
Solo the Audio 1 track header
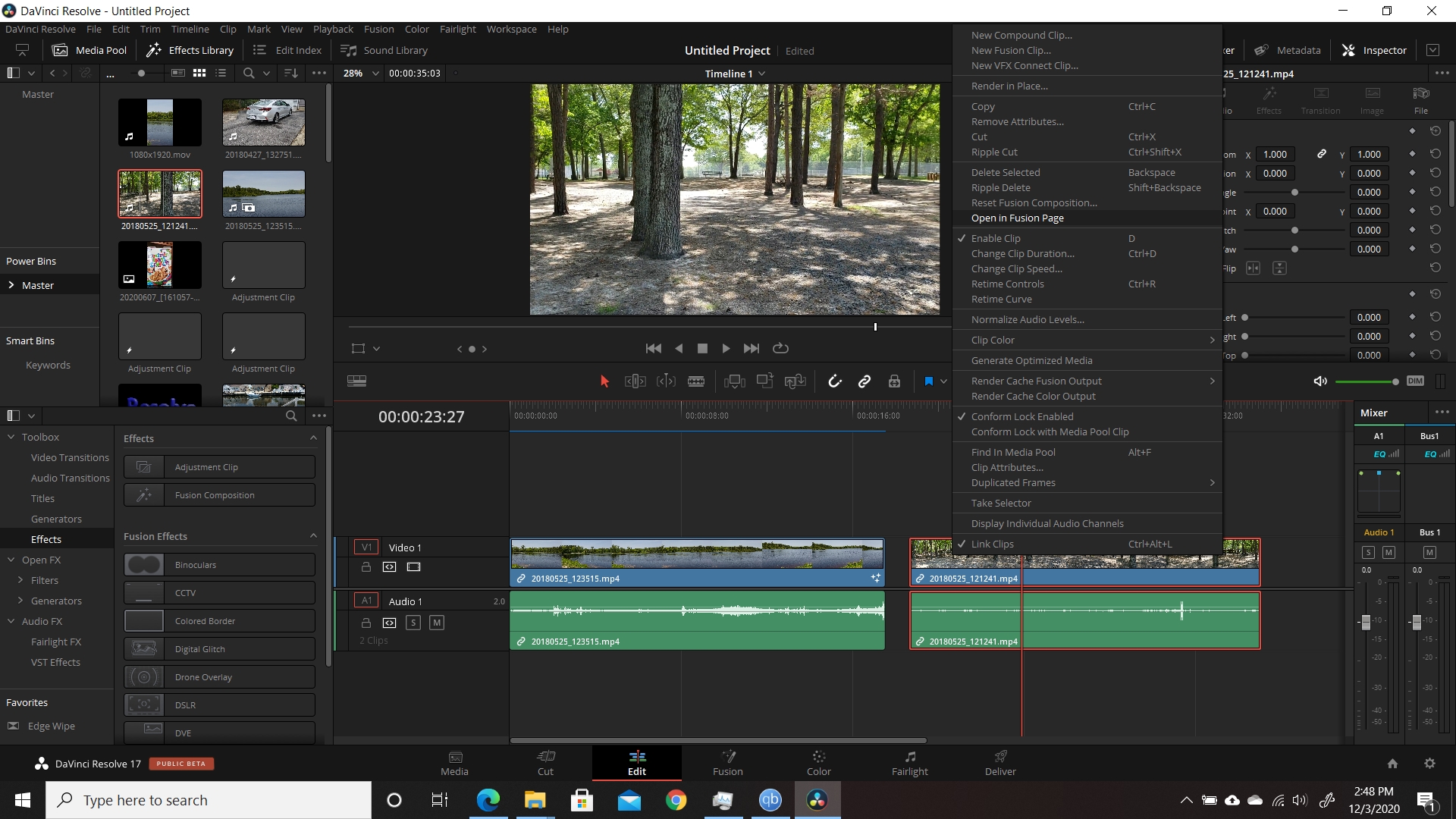(x=413, y=623)
